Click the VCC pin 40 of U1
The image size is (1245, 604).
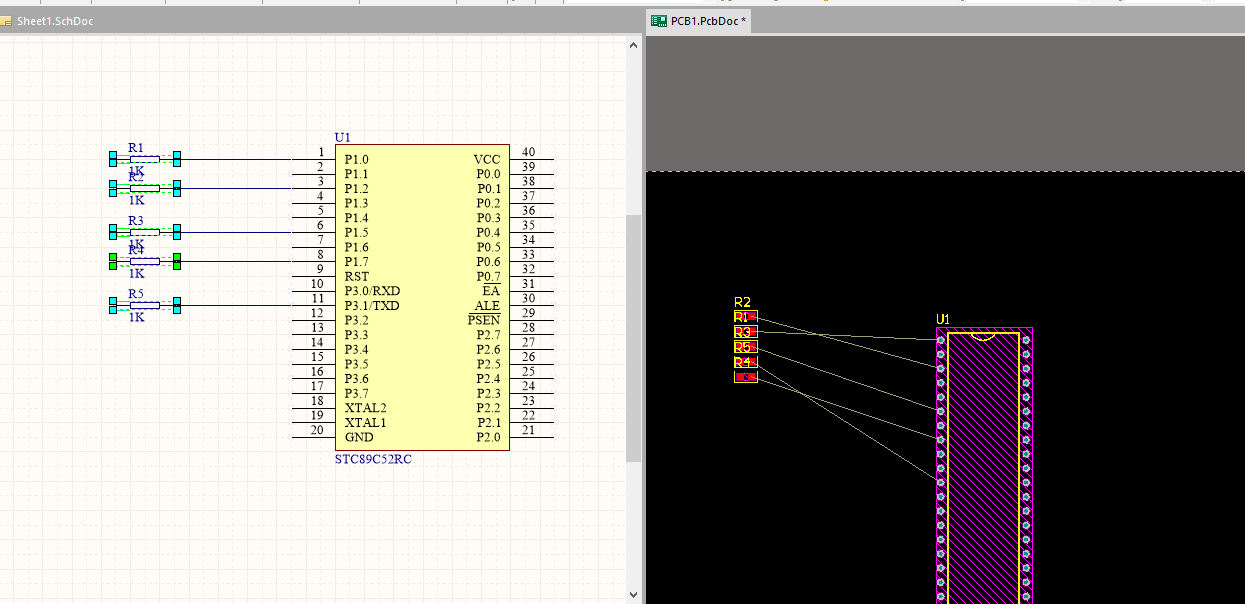(531, 159)
